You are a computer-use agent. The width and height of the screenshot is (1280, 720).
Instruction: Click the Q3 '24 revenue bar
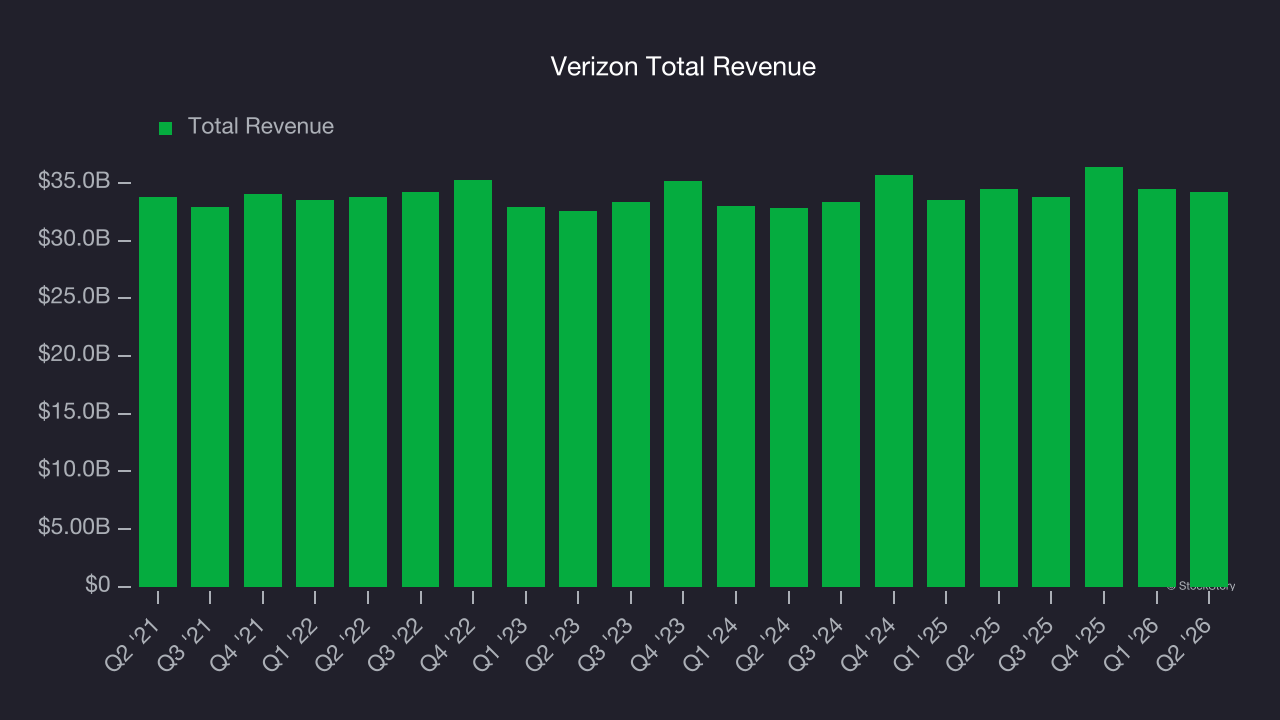coord(841,394)
